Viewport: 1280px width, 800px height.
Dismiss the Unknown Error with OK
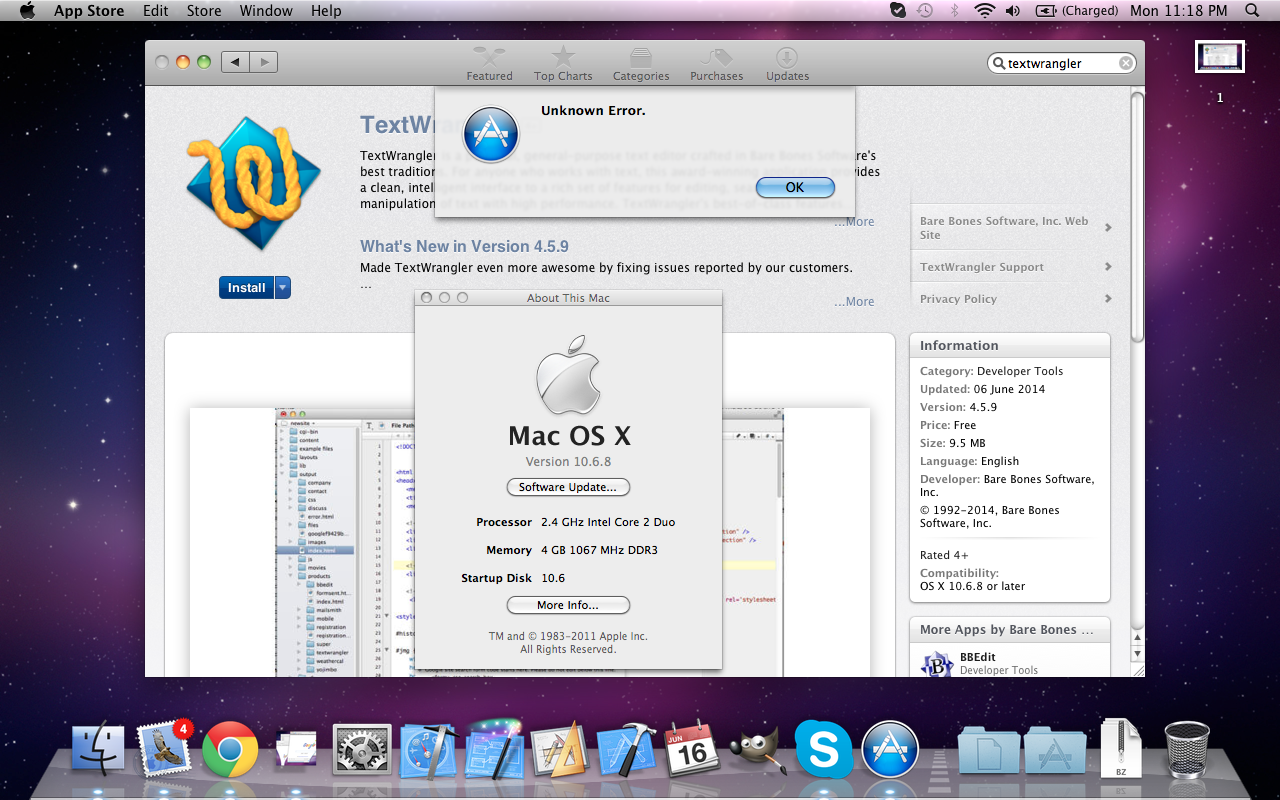tap(795, 187)
